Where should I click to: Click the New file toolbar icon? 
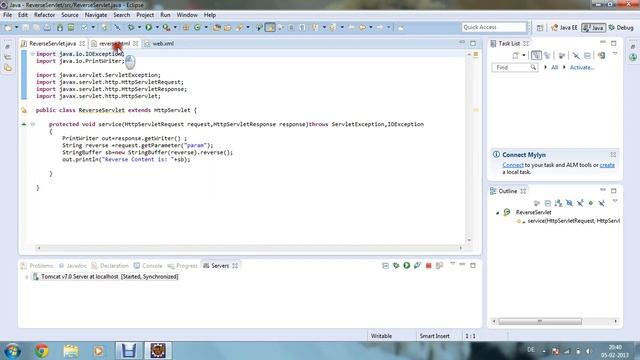point(8,27)
